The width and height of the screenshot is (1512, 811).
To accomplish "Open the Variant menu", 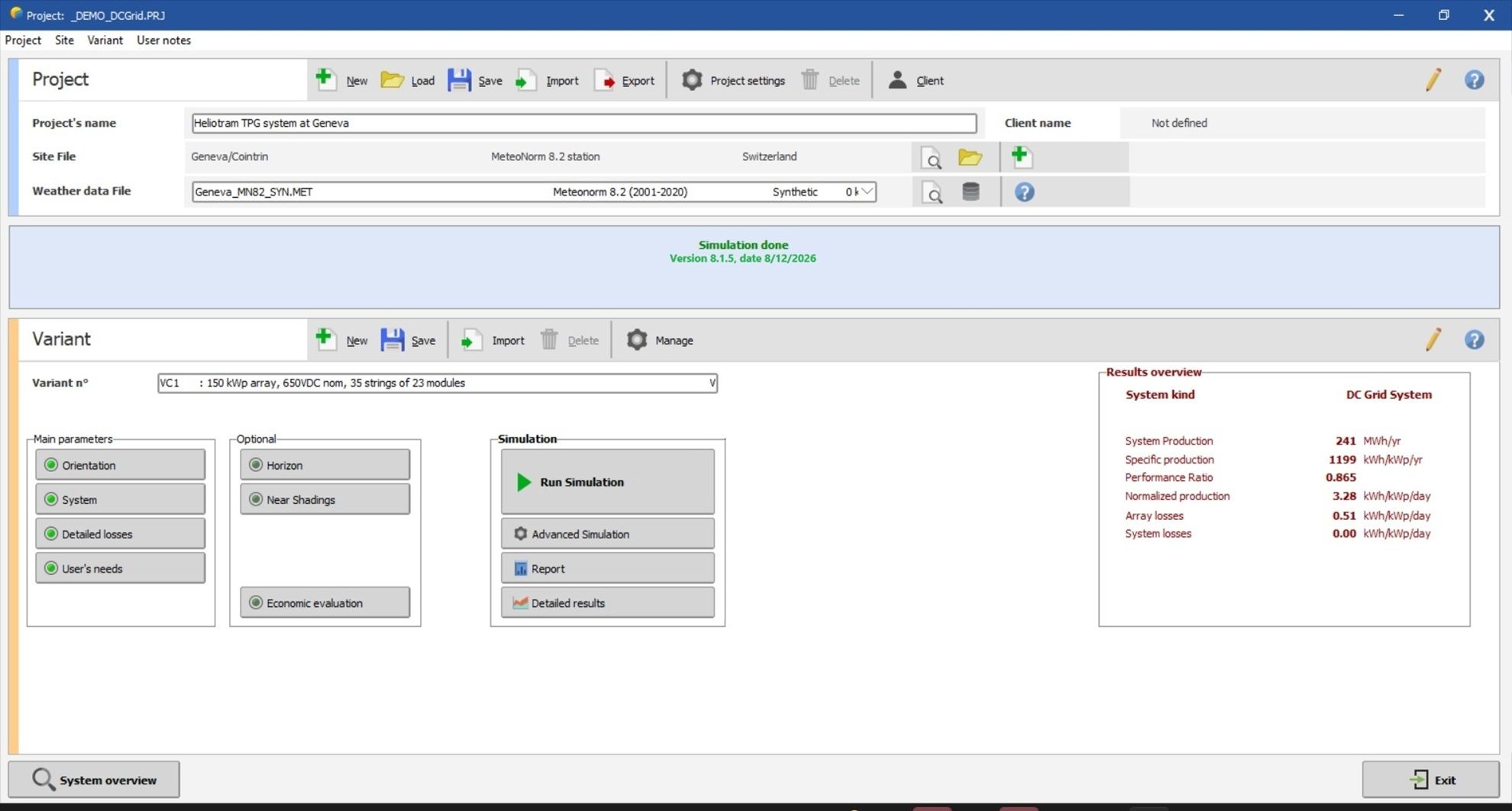I will click(x=105, y=40).
